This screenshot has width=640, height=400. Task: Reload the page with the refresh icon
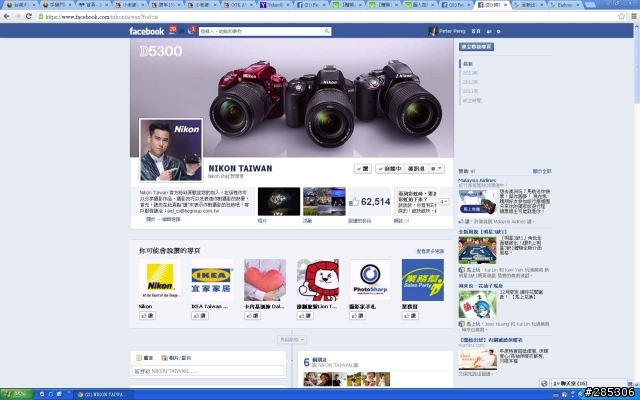click(29, 16)
